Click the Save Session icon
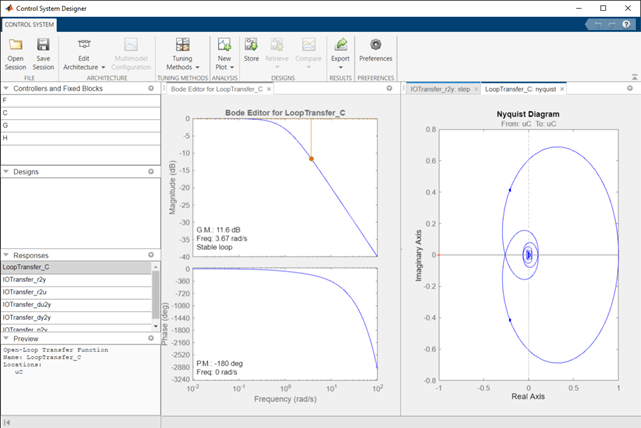 pyautogui.click(x=43, y=46)
